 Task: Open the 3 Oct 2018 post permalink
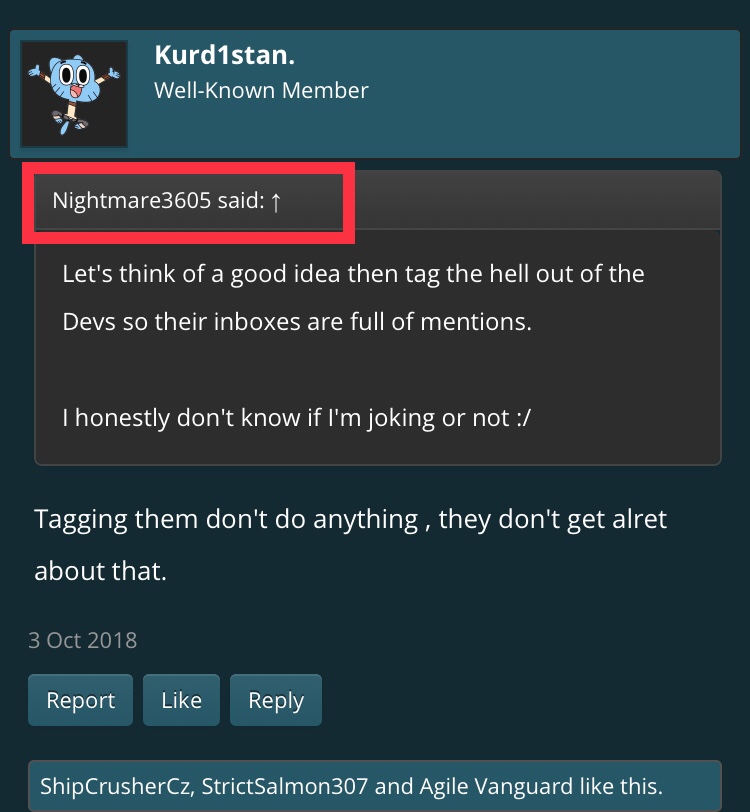(x=82, y=641)
